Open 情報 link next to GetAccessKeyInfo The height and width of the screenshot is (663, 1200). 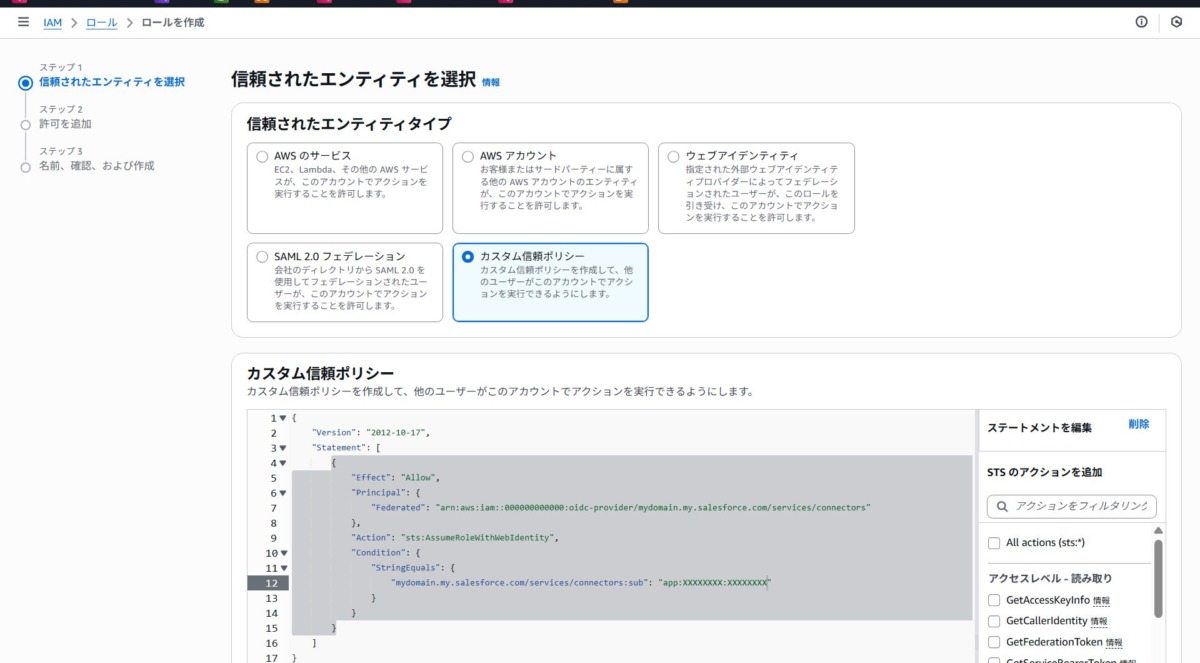[1101, 601]
